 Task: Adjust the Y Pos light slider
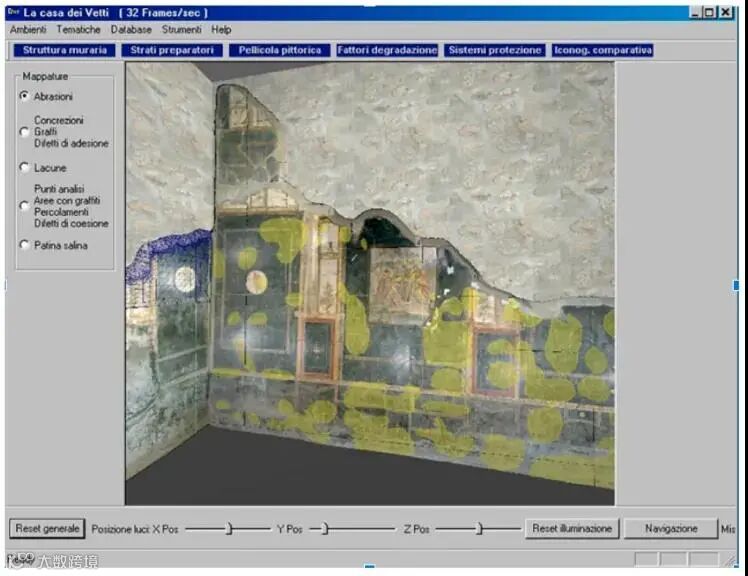[325, 529]
